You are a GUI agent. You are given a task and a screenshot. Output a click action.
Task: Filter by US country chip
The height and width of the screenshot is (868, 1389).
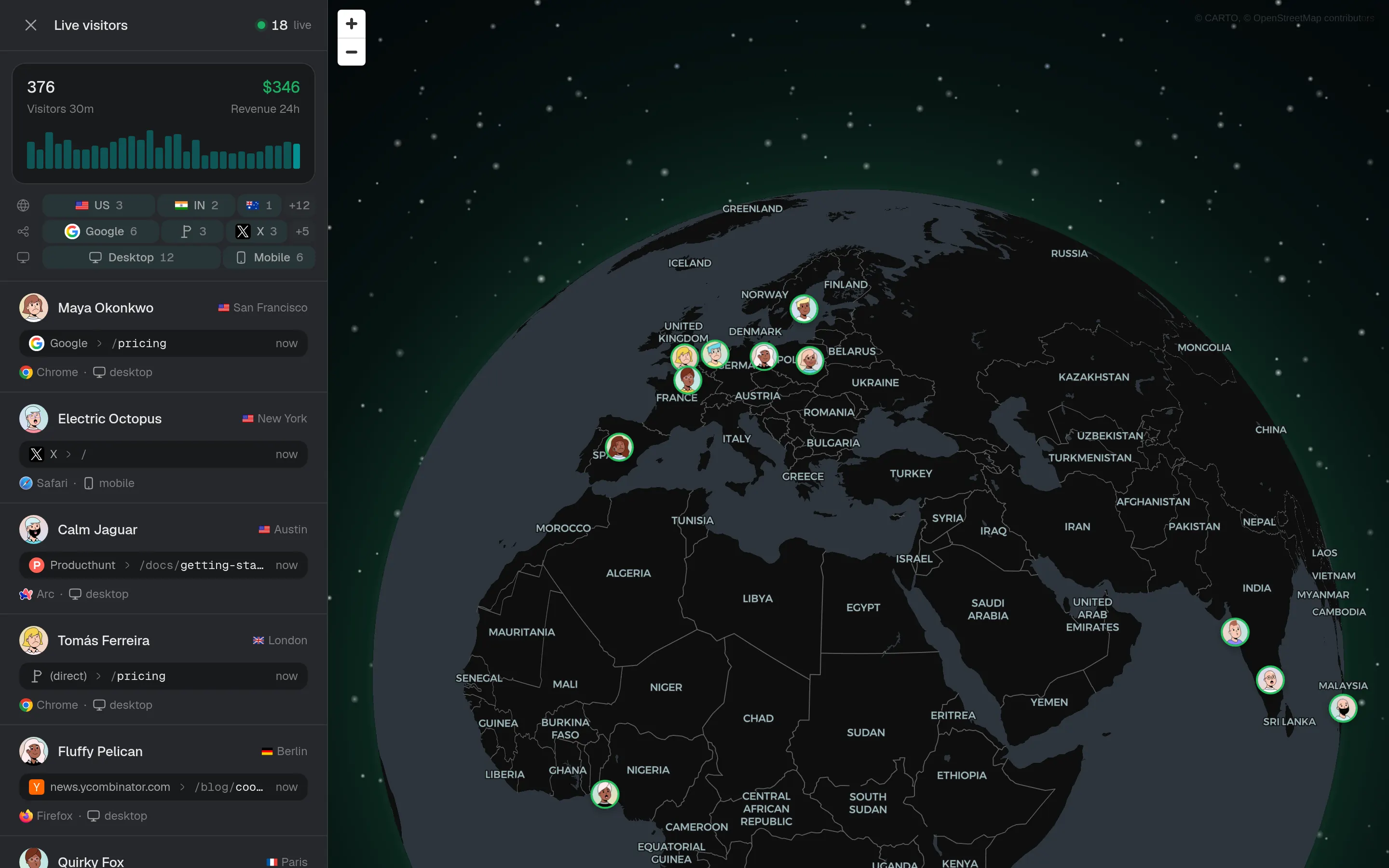[99, 205]
